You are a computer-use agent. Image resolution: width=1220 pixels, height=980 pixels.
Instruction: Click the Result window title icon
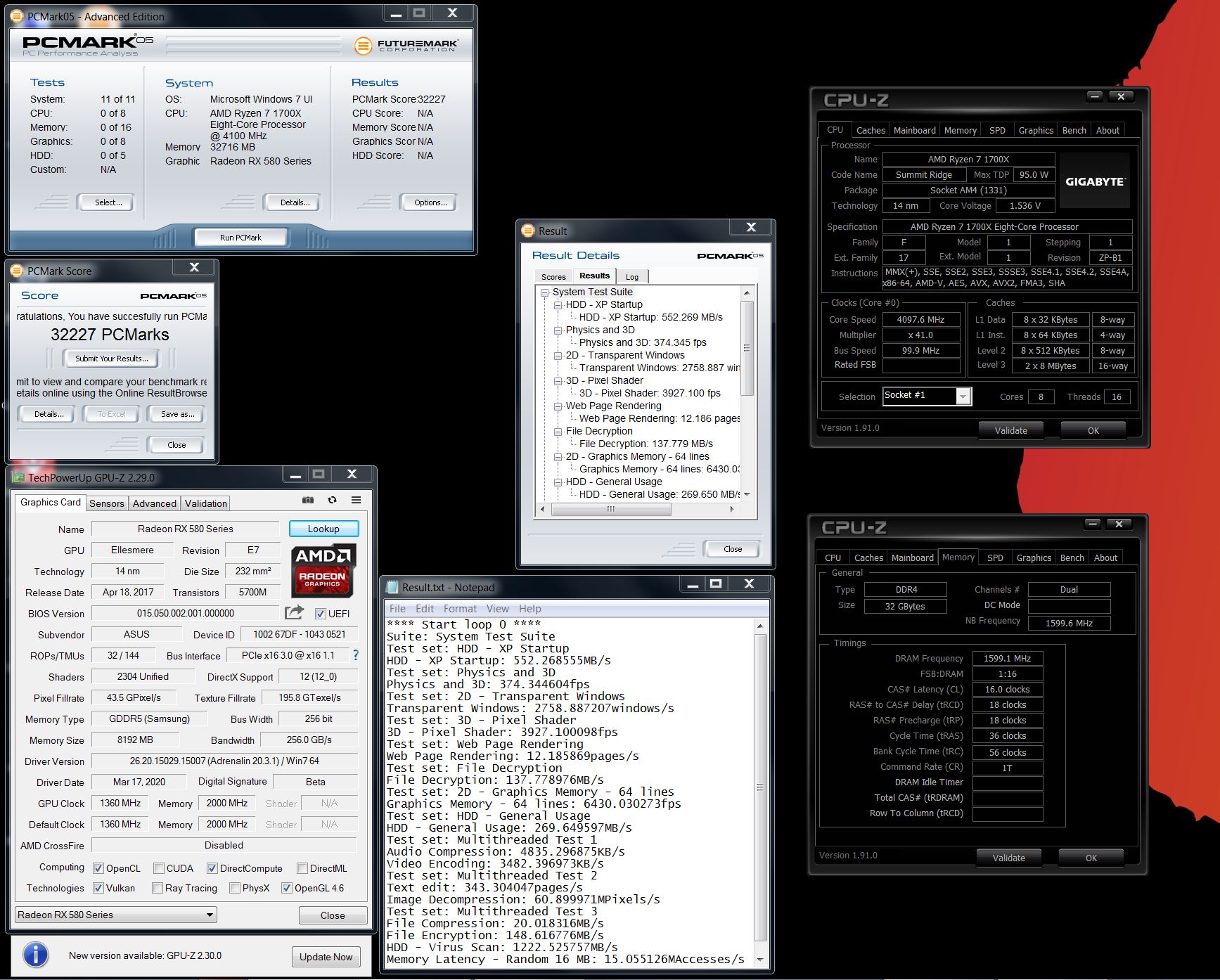tap(528, 231)
